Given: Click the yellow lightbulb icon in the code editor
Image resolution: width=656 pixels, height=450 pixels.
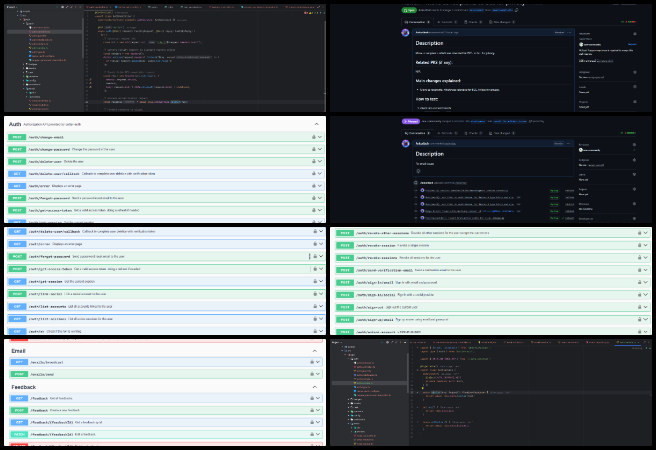Looking at the screenshot, I should [423, 389].
